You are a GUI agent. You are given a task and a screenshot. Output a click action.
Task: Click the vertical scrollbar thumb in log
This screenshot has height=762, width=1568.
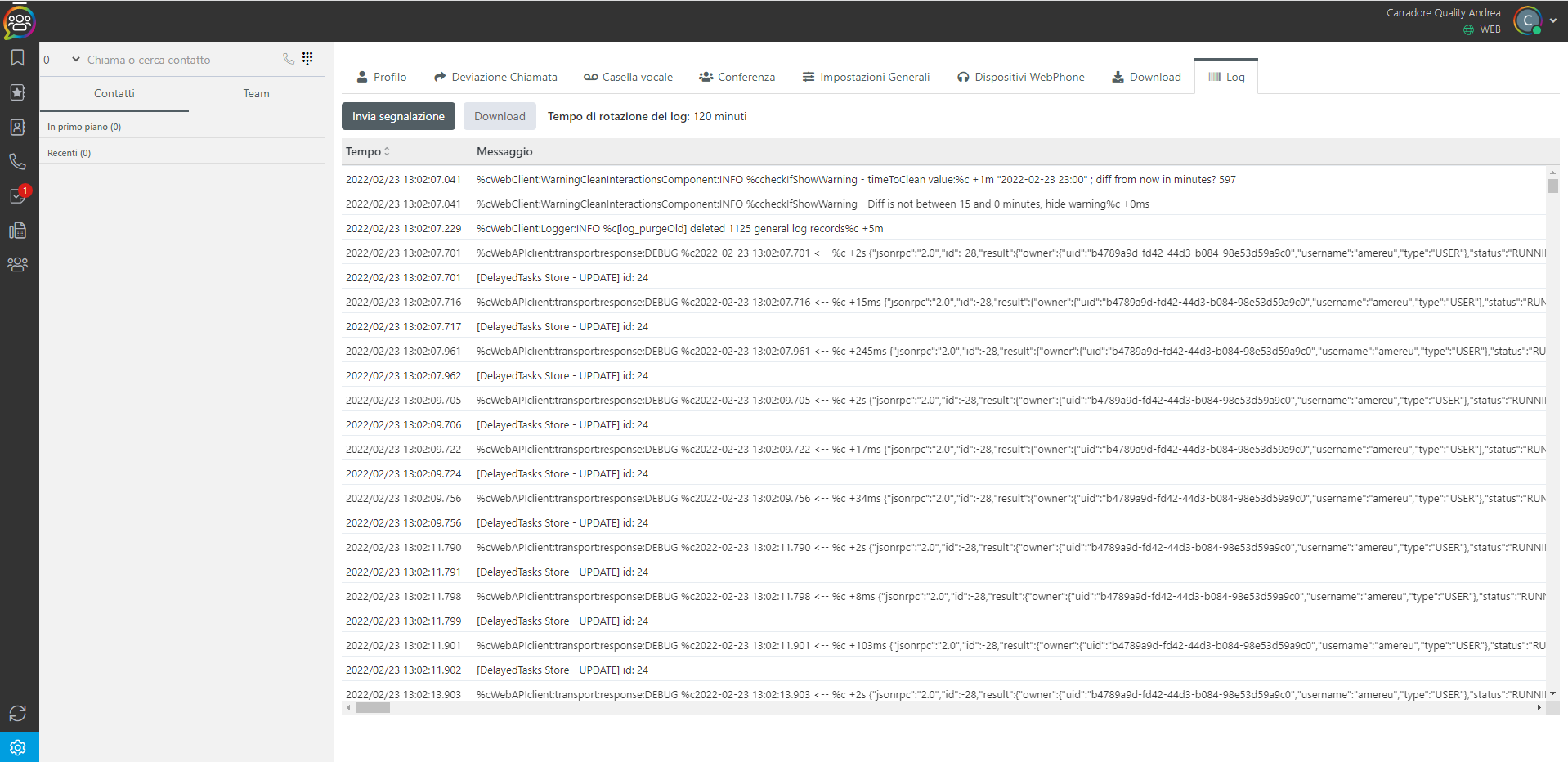(1552, 186)
